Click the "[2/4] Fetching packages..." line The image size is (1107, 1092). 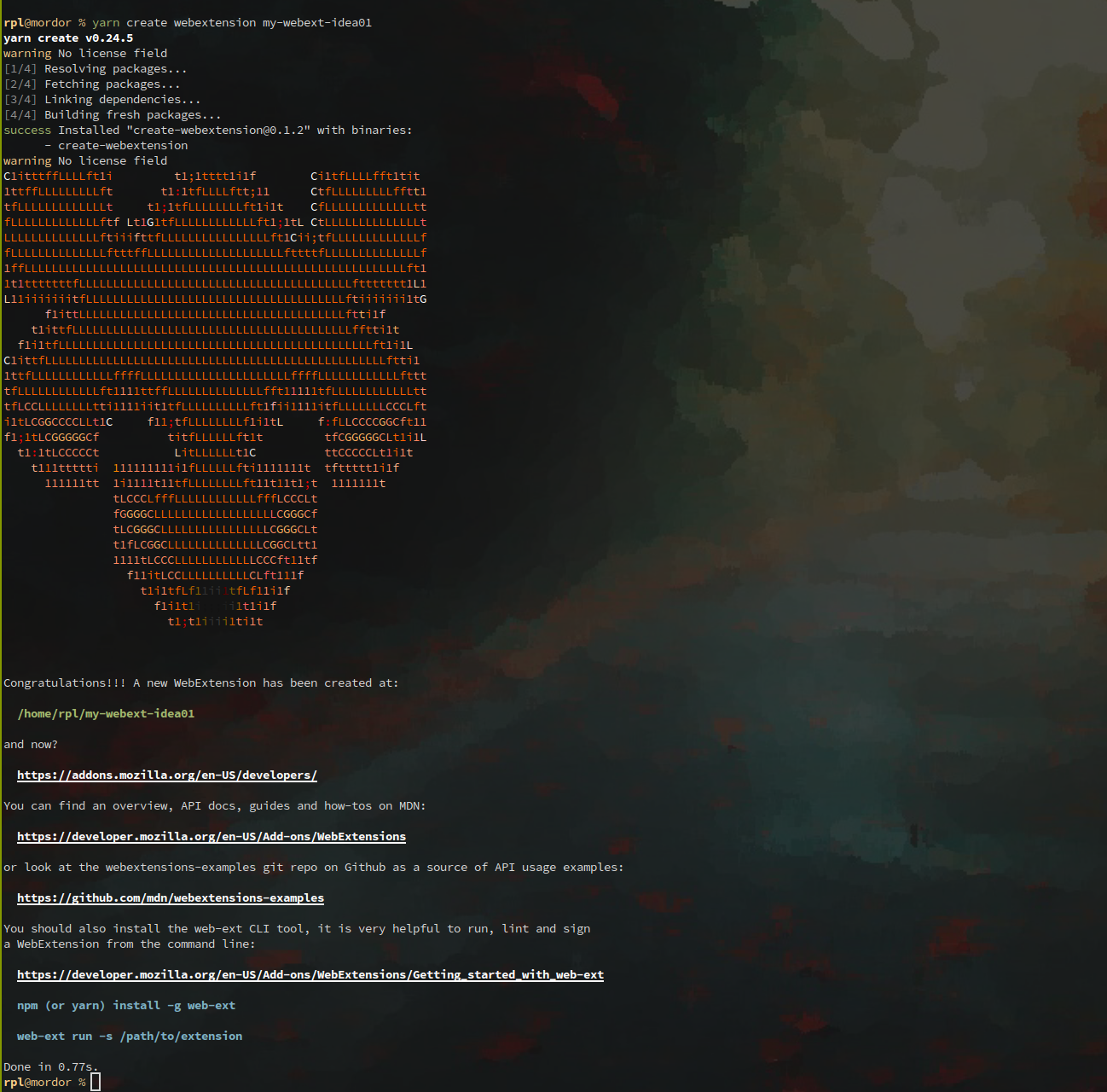tap(92, 84)
